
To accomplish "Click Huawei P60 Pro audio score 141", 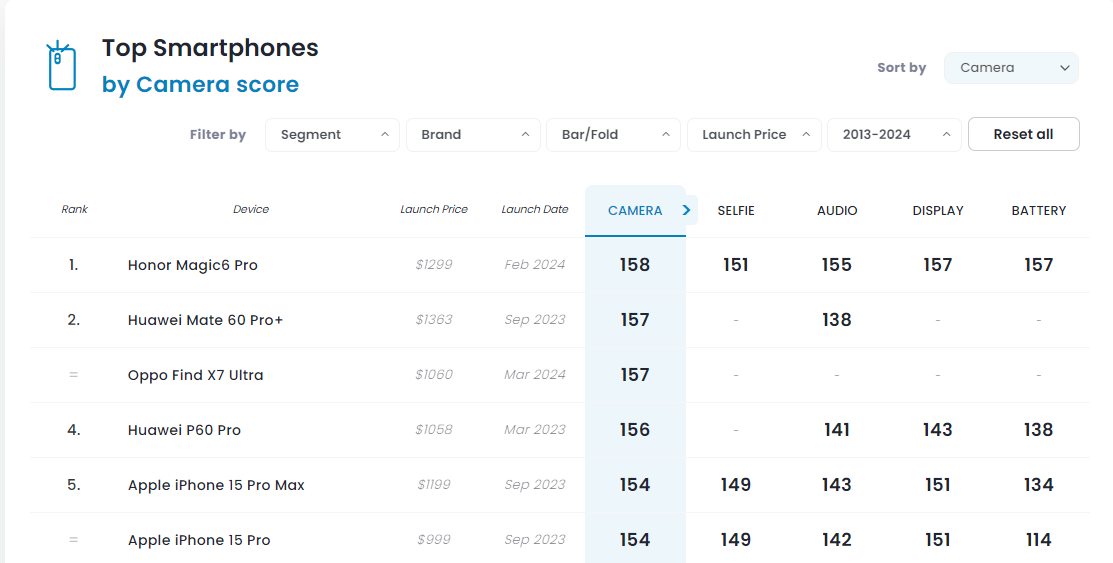I will click(837, 430).
